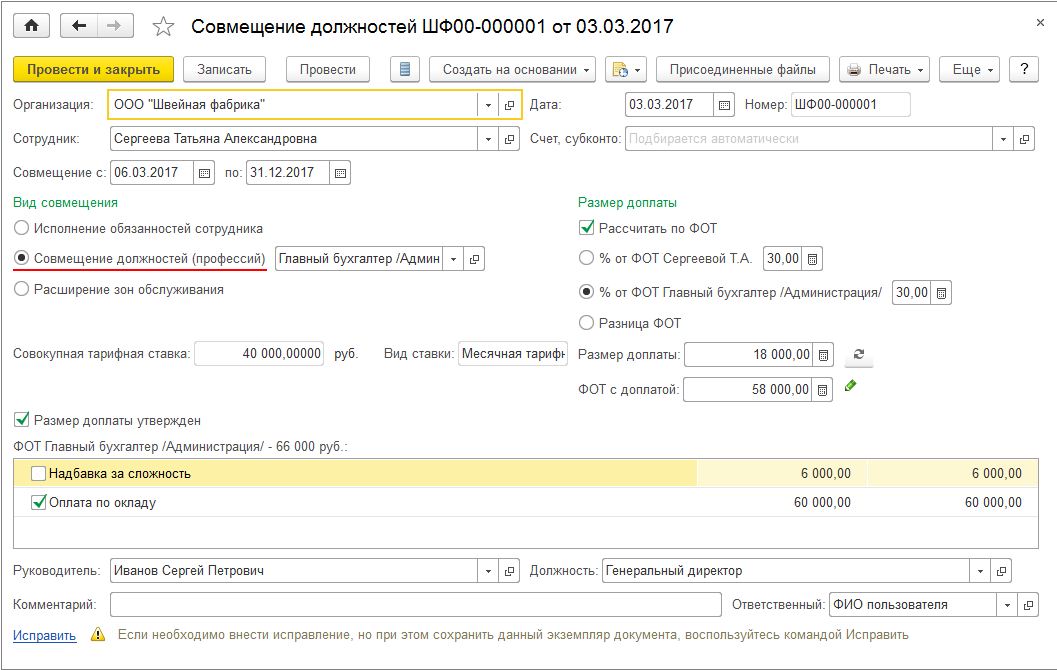Enable Надбавка за сложность checkbox
The image size is (1057, 670).
[38, 474]
